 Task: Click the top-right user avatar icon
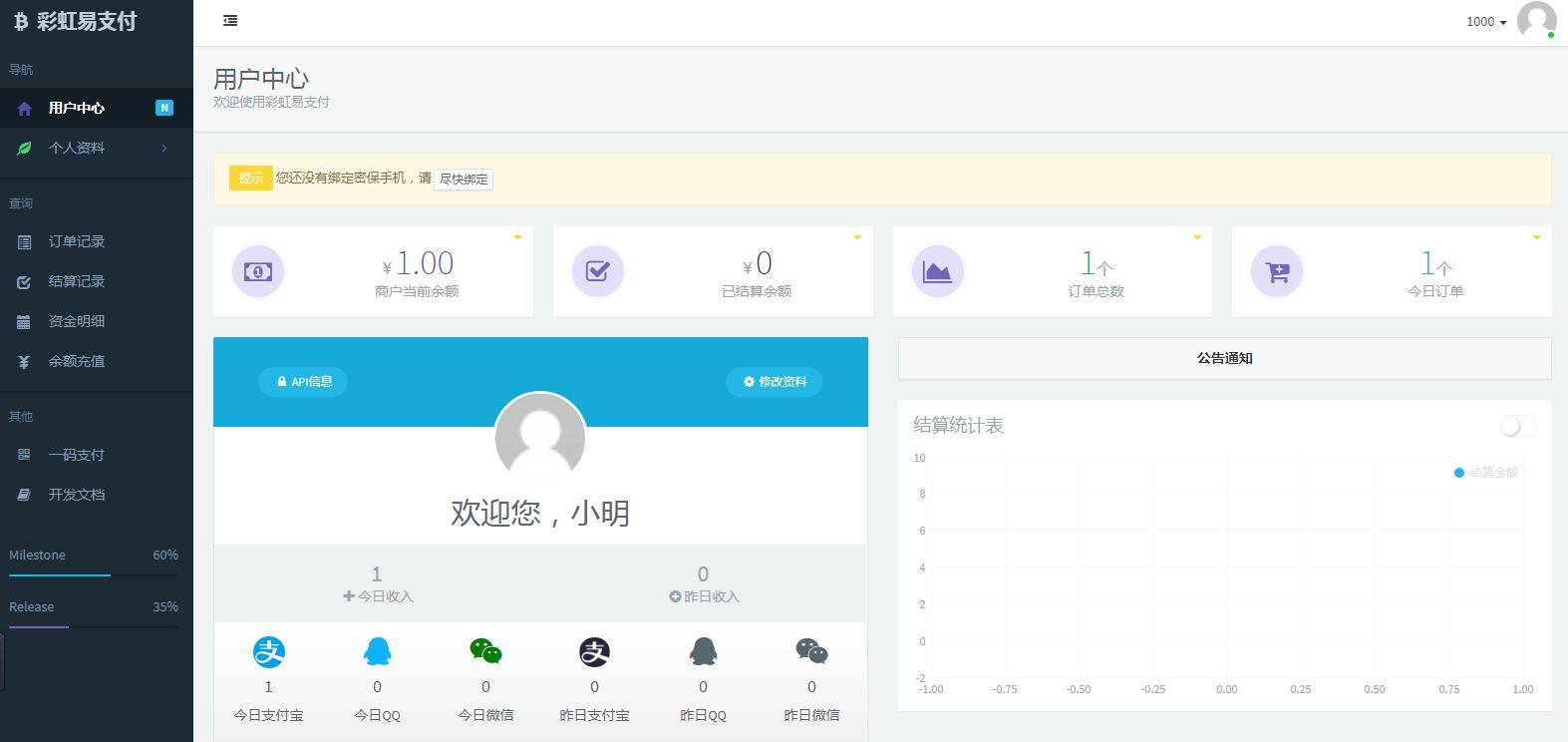pos(1536,20)
